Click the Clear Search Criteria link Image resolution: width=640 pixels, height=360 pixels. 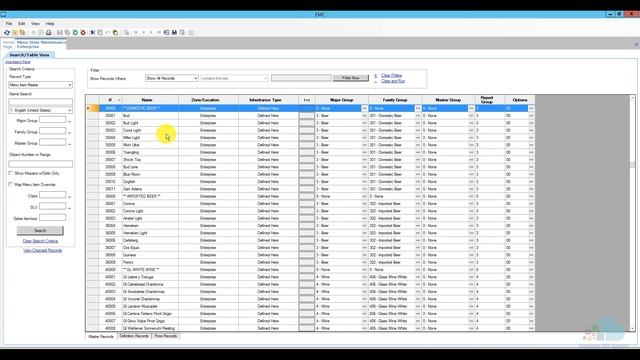point(40,241)
